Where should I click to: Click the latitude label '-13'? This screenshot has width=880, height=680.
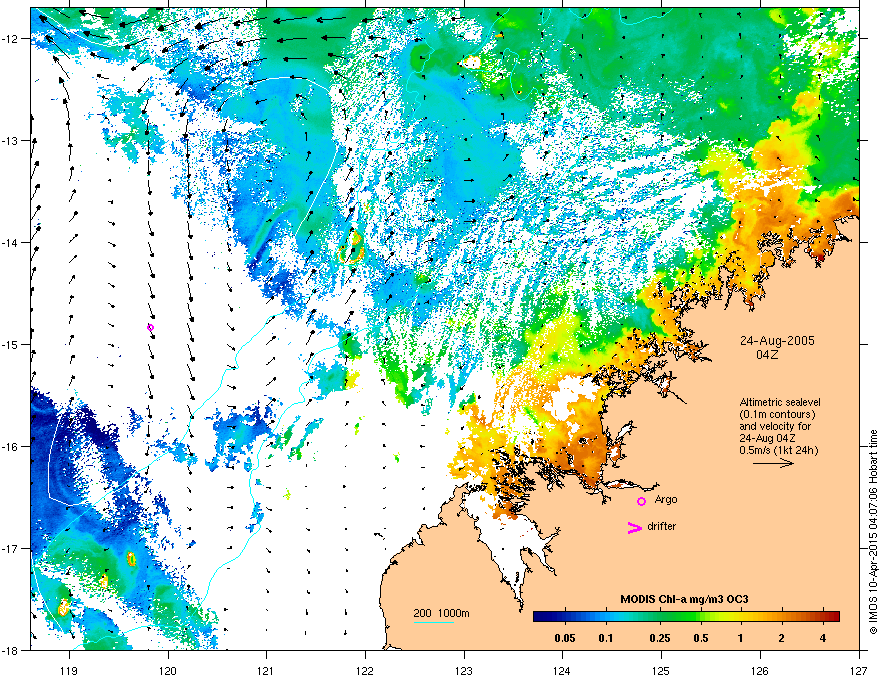[10, 140]
